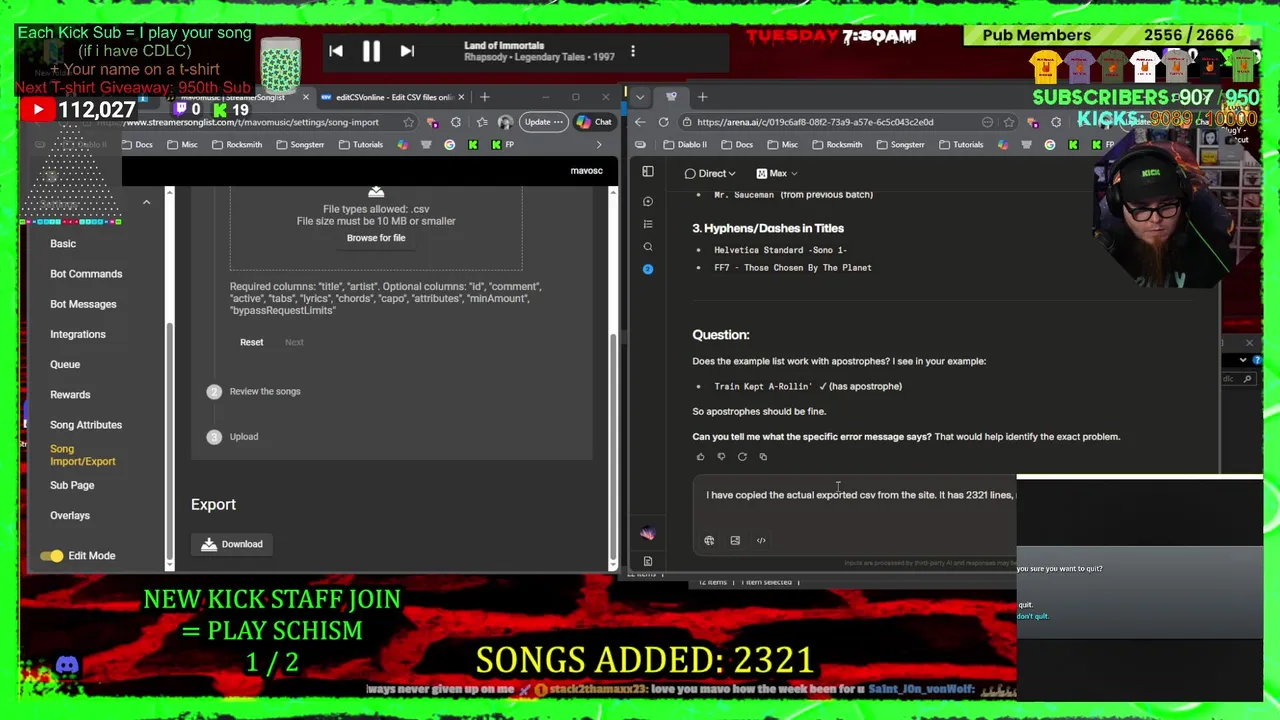Toggle the arena.ai sidebar panel icon
This screenshot has height=720, width=1280.
pyautogui.click(x=648, y=172)
